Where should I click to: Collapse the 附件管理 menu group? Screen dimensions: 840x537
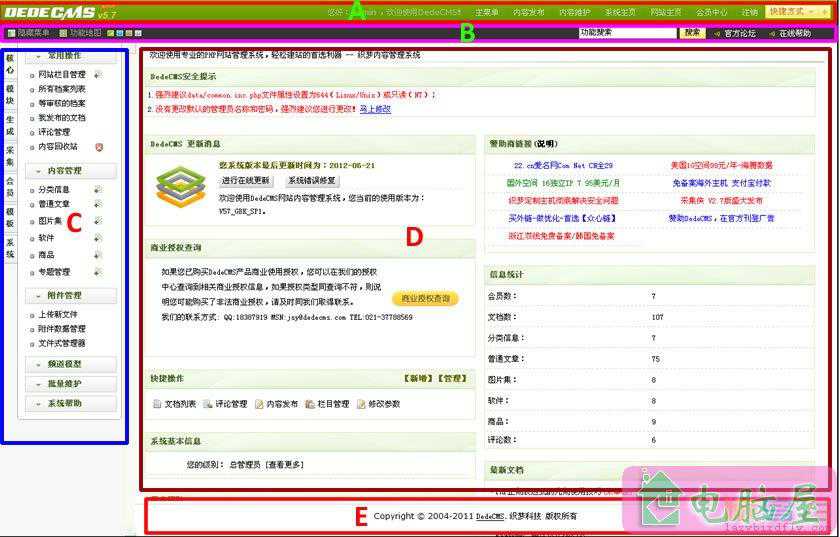[x=71, y=295]
